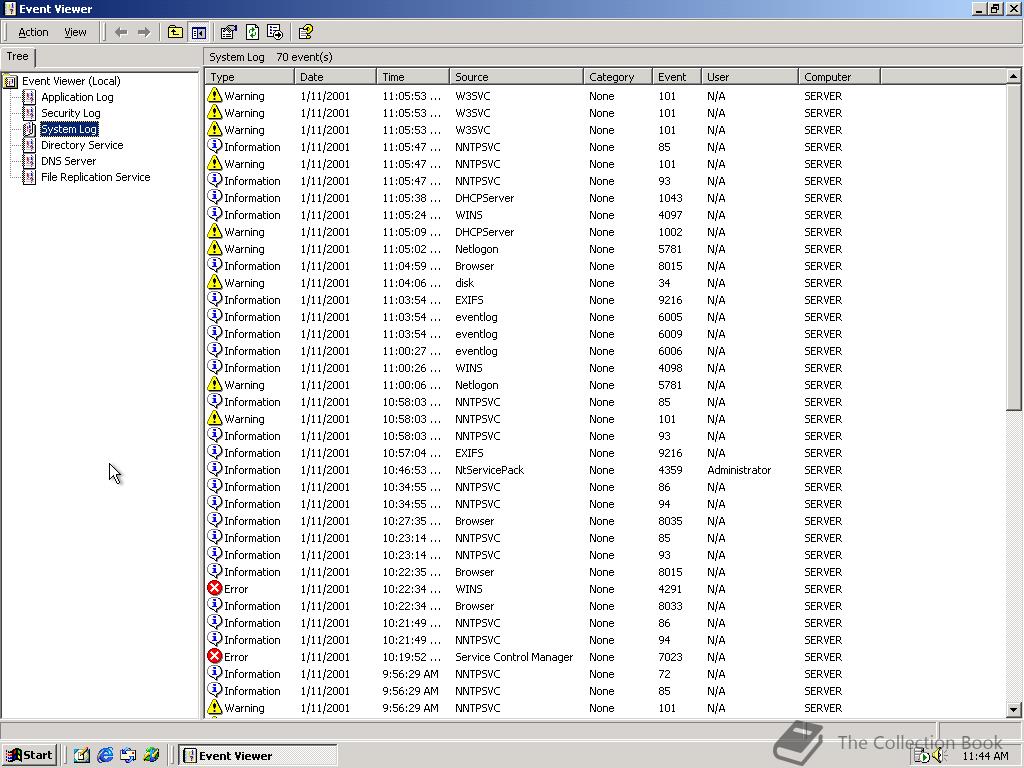The height and width of the screenshot is (768, 1024).
Task: Click the vertical scrollbar thumb
Action: (1013, 248)
